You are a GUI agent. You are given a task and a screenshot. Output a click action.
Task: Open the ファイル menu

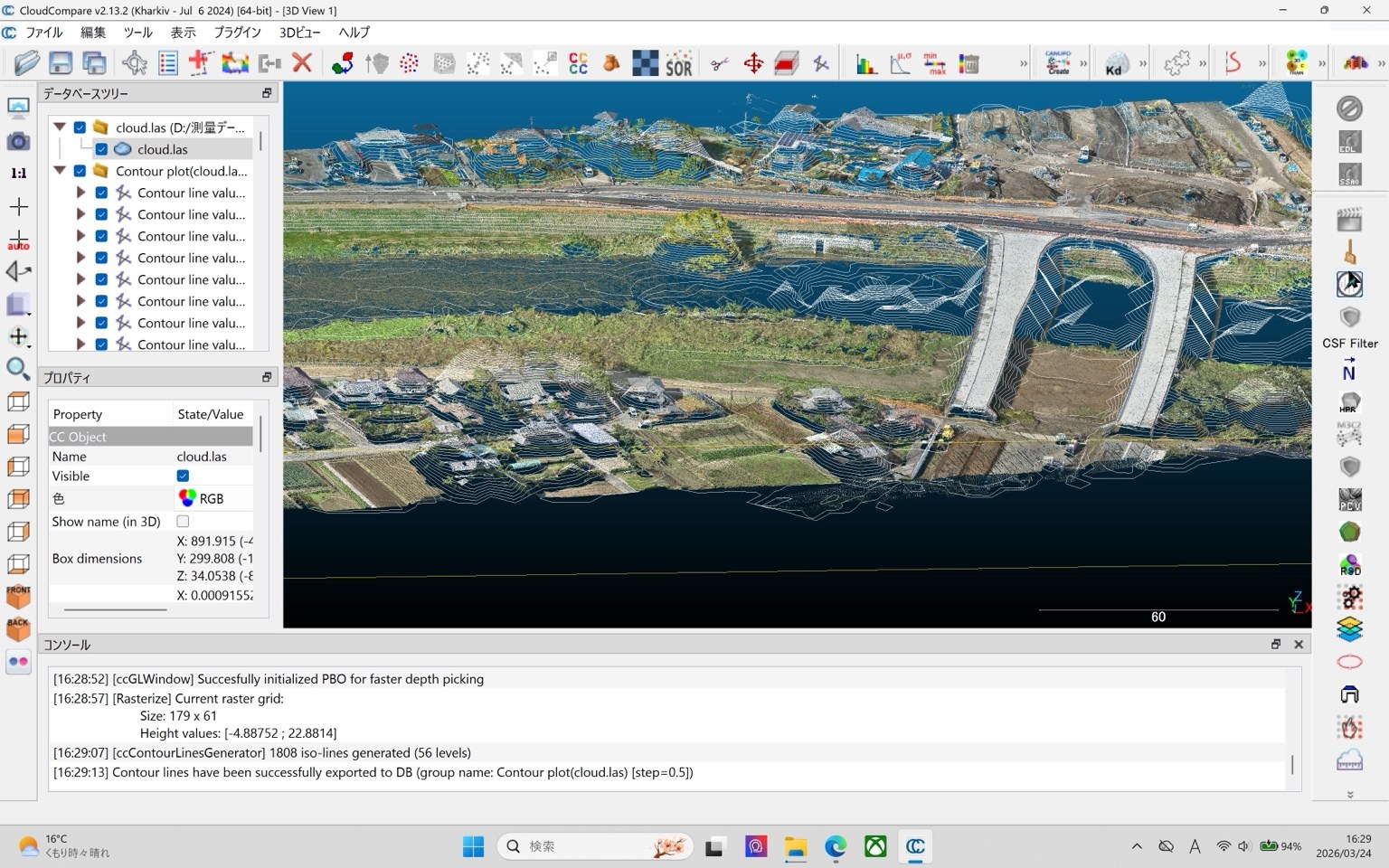point(43,33)
